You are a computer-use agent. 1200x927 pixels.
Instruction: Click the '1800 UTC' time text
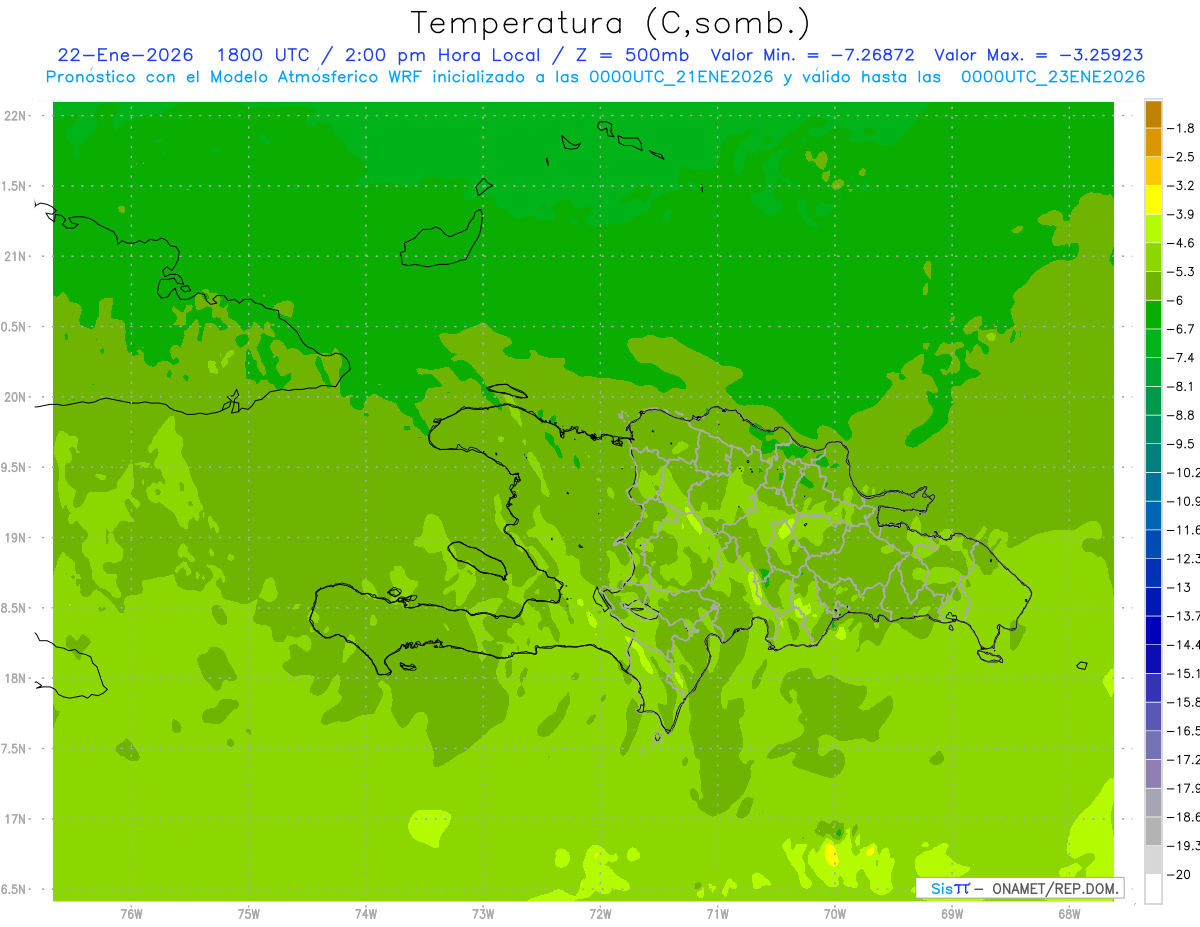[x=263, y=55]
